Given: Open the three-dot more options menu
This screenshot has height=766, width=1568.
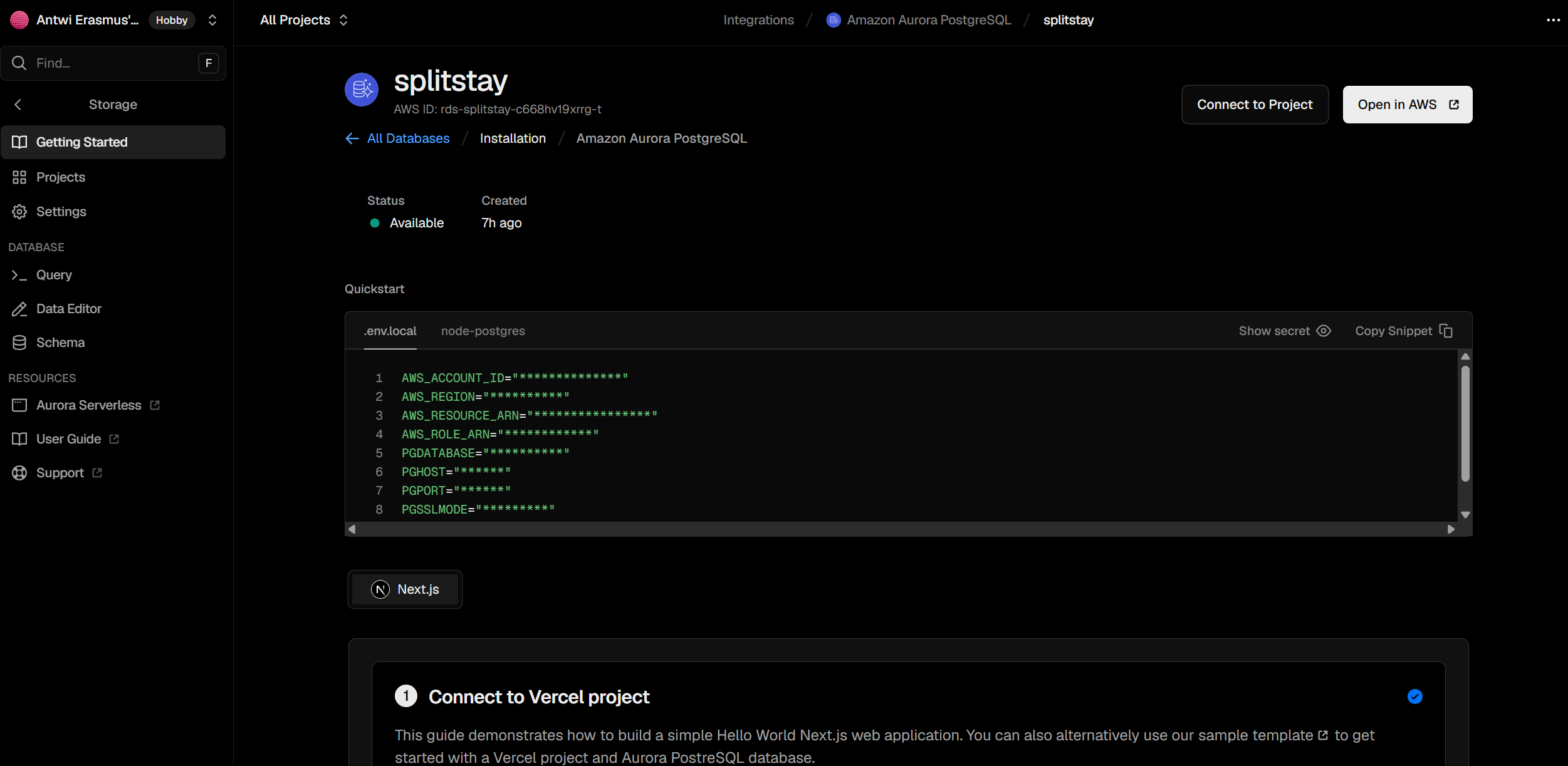Looking at the screenshot, I should point(1553,20).
